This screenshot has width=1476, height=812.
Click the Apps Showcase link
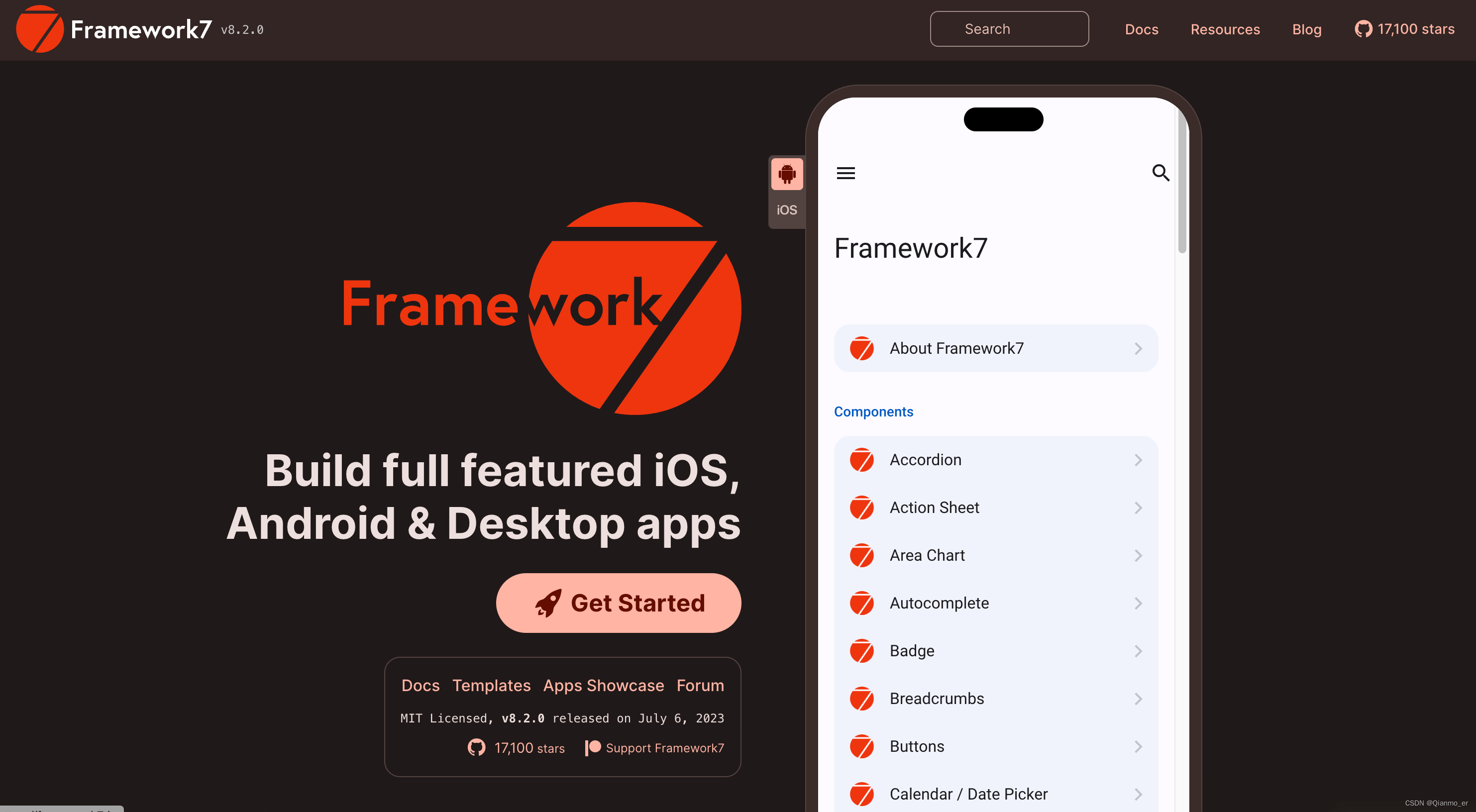pos(603,685)
